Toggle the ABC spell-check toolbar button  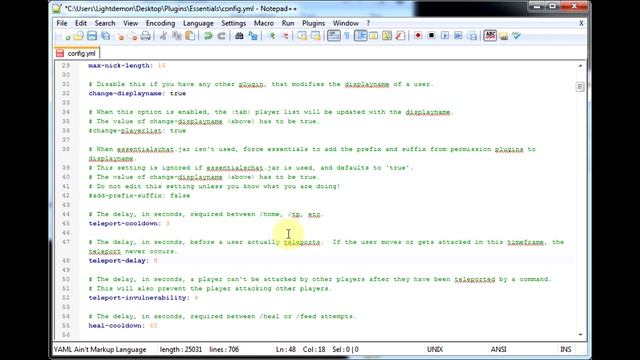[x=490, y=36]
